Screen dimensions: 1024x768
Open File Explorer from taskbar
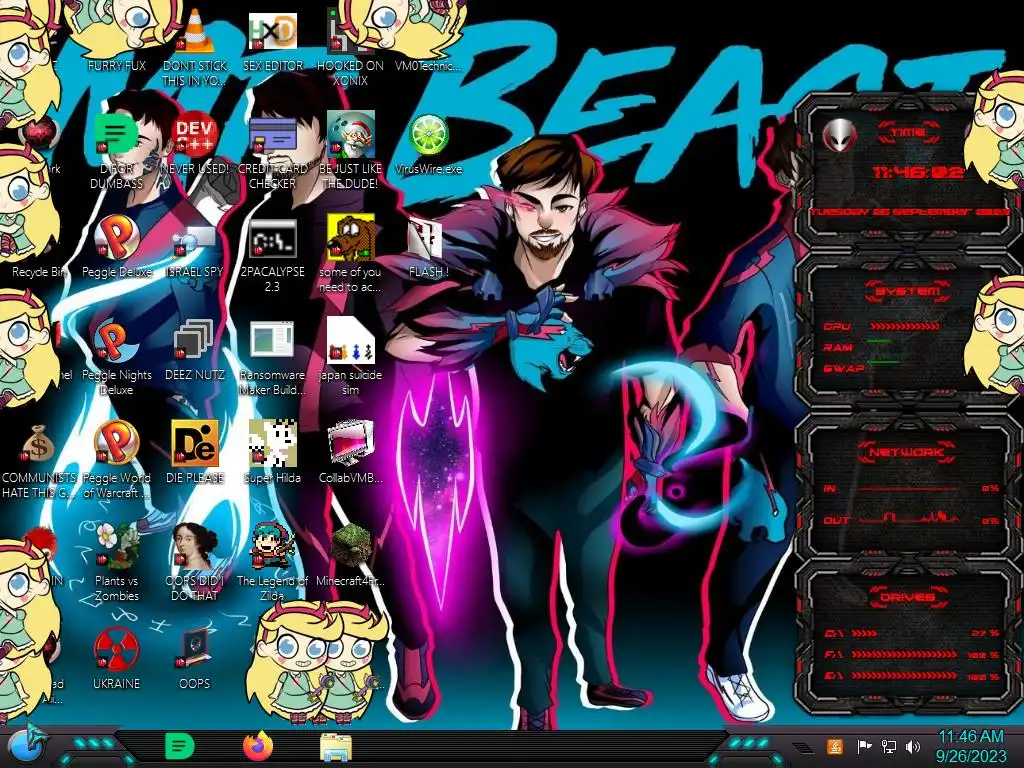(x=336, y=747)
